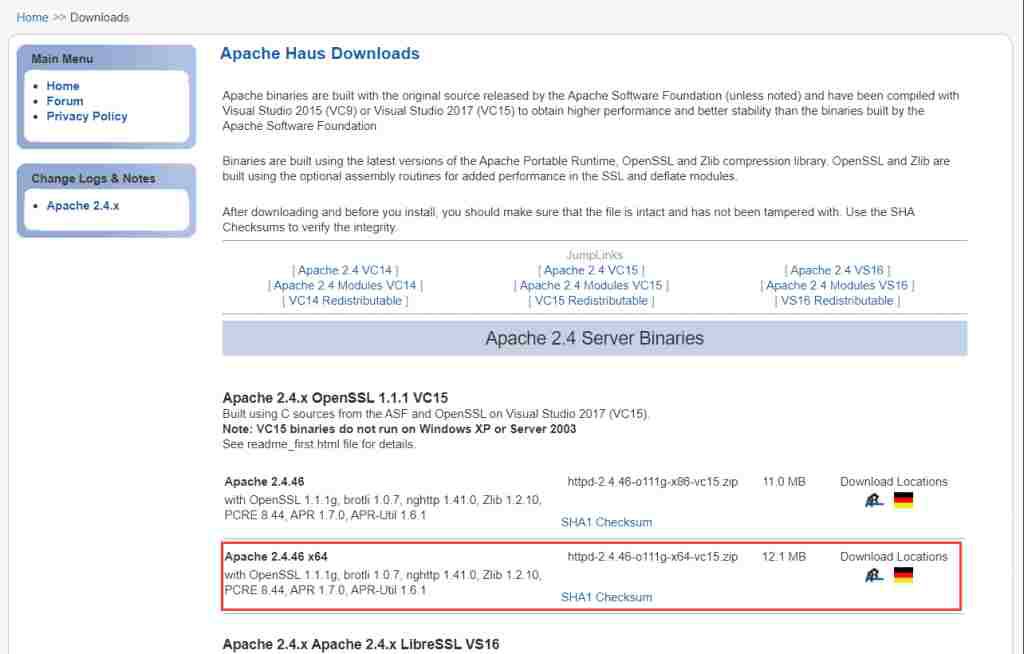Viewport: 1024px width, 654px height.
Task: Click JumpLinks label
Action: (594, 255)
